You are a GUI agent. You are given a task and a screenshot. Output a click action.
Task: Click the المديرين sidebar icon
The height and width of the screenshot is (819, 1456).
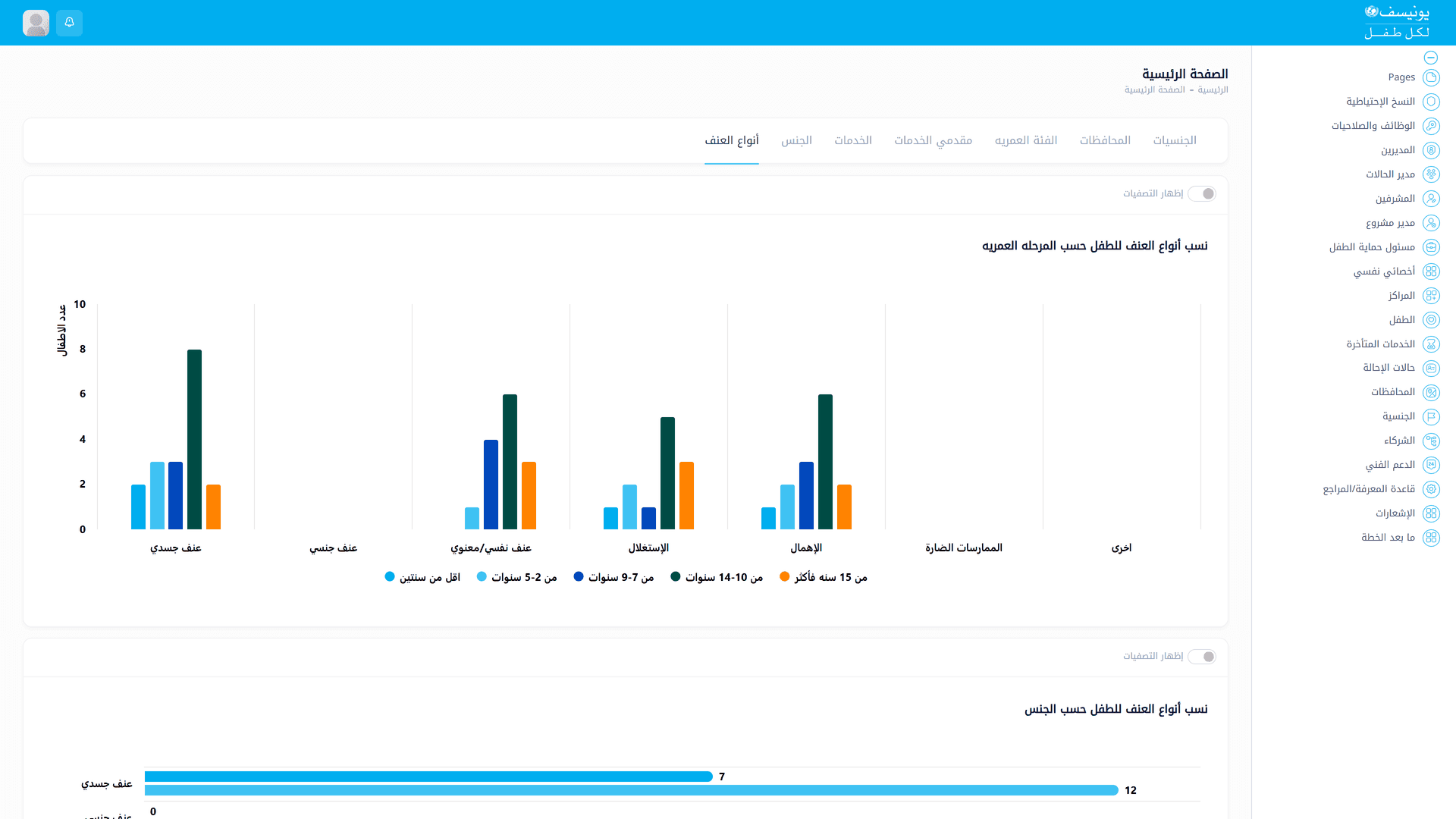tap(1431, 150)
